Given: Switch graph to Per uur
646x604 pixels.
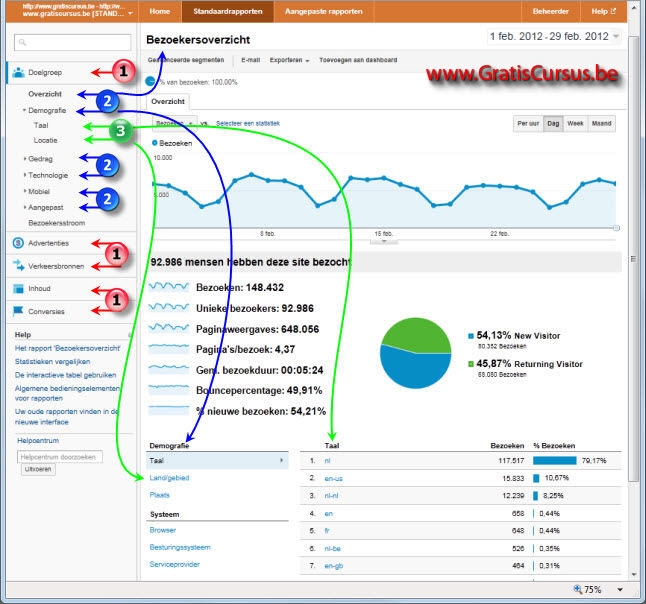Looking at the screenshot, I should (x=528, y=124).
